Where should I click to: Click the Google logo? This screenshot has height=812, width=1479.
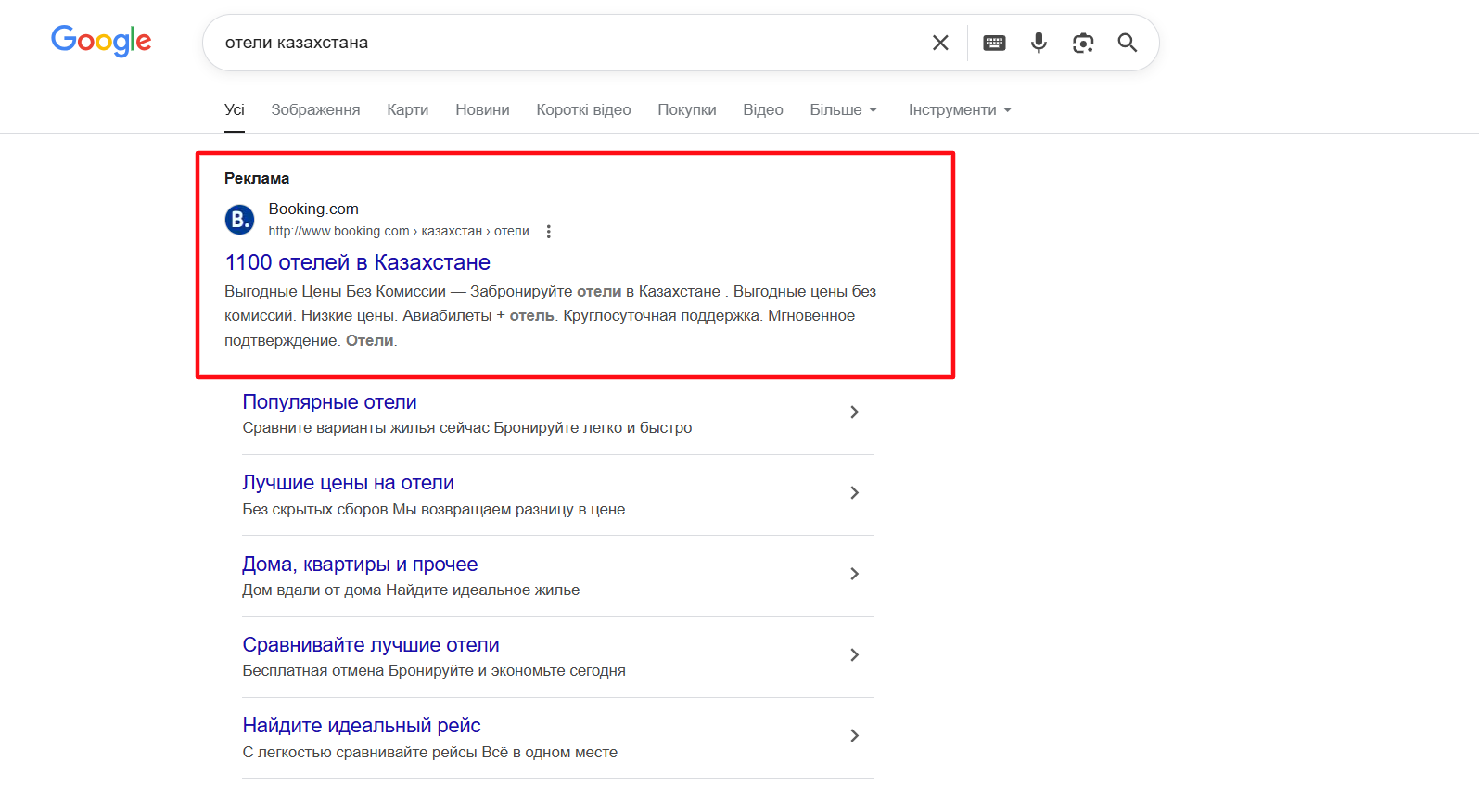coord(101,41)
